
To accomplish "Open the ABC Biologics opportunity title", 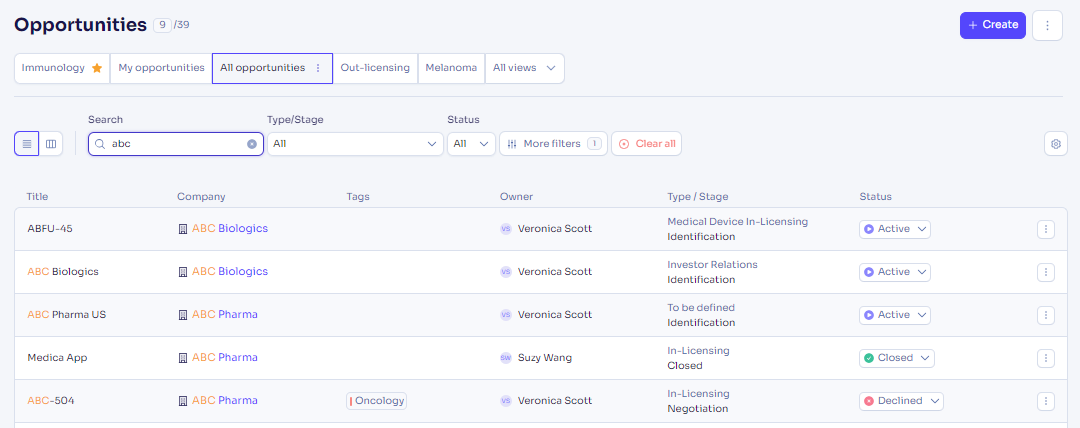I will 63,272.
